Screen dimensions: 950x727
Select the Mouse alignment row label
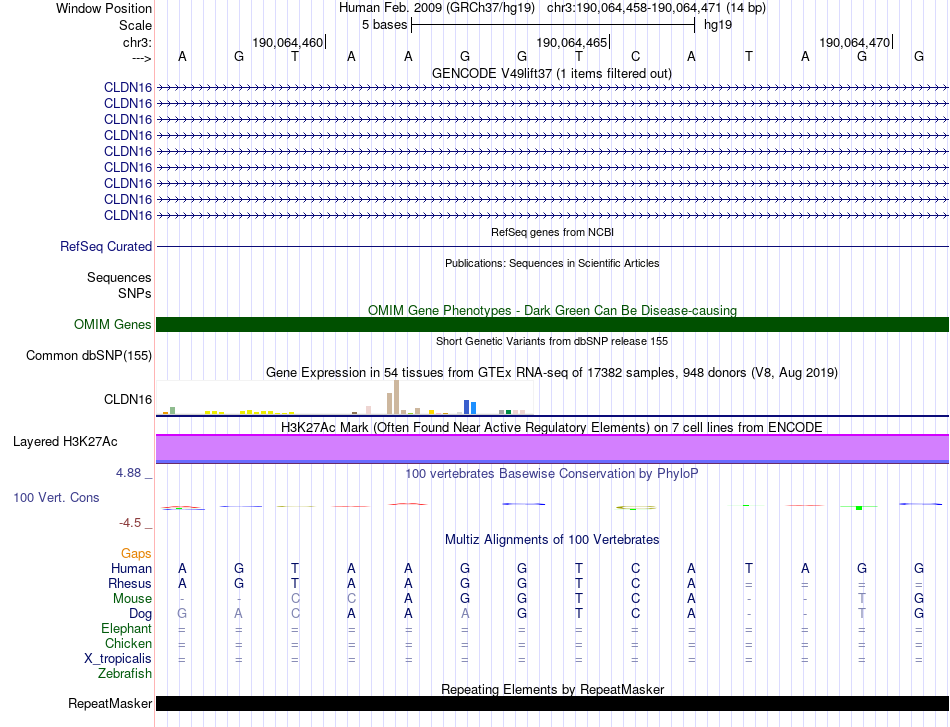pos(133,598)
